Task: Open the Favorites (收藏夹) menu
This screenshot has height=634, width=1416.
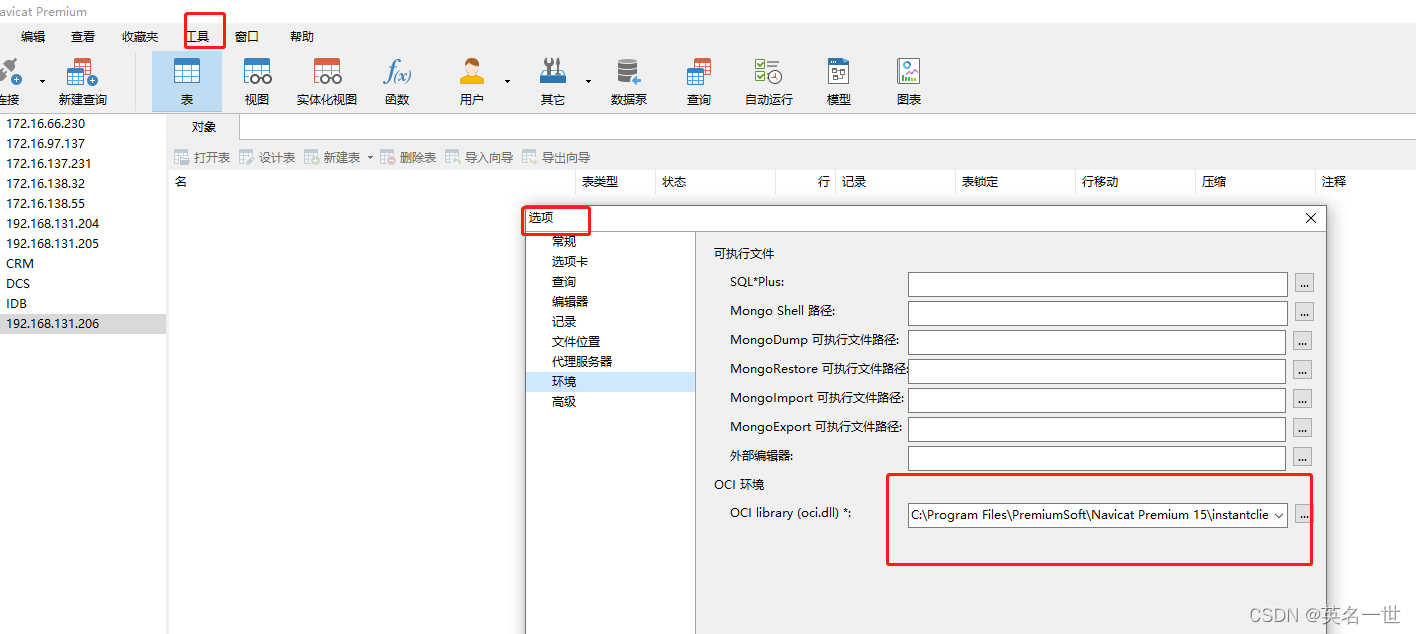Action: coord(140,37)
